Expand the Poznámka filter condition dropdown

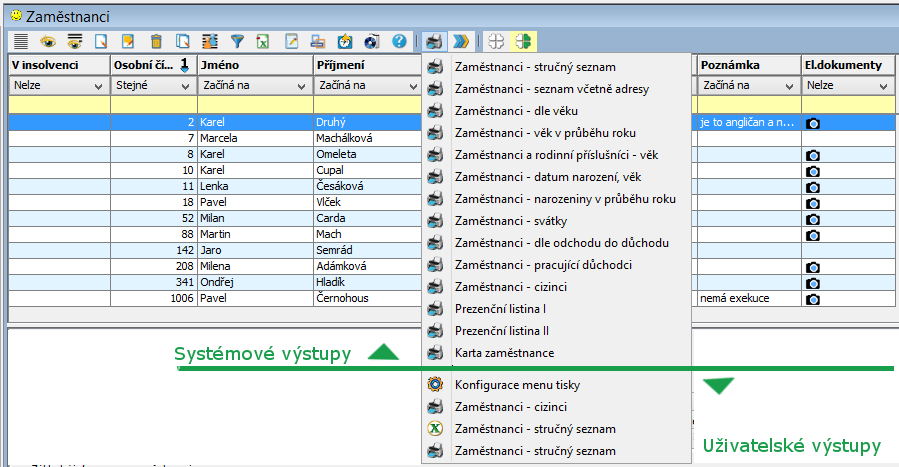(x=789, y=86)
